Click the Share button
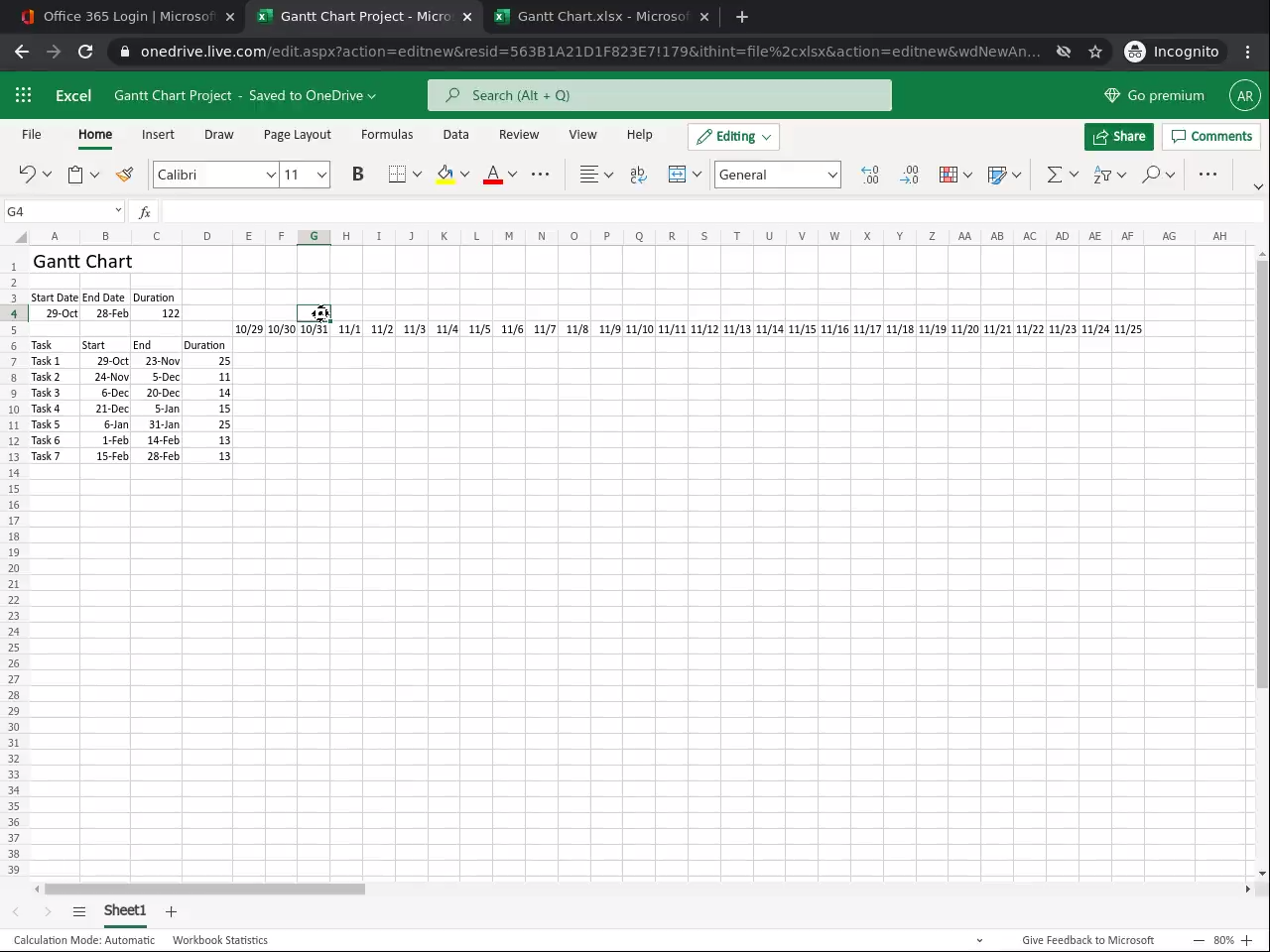1270x952 pixels. click(1119, 137)
